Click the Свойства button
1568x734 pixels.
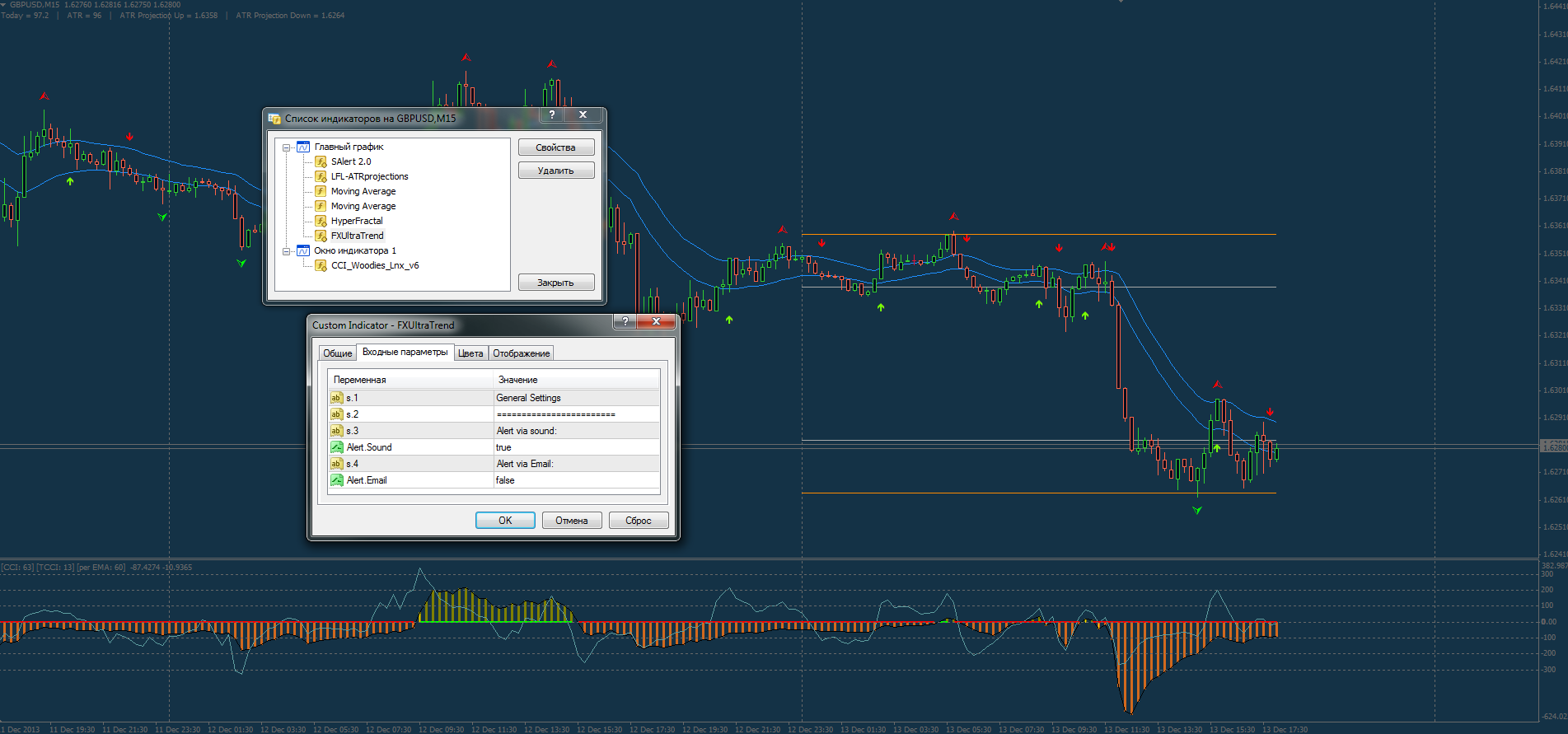[x=556, y=147]
